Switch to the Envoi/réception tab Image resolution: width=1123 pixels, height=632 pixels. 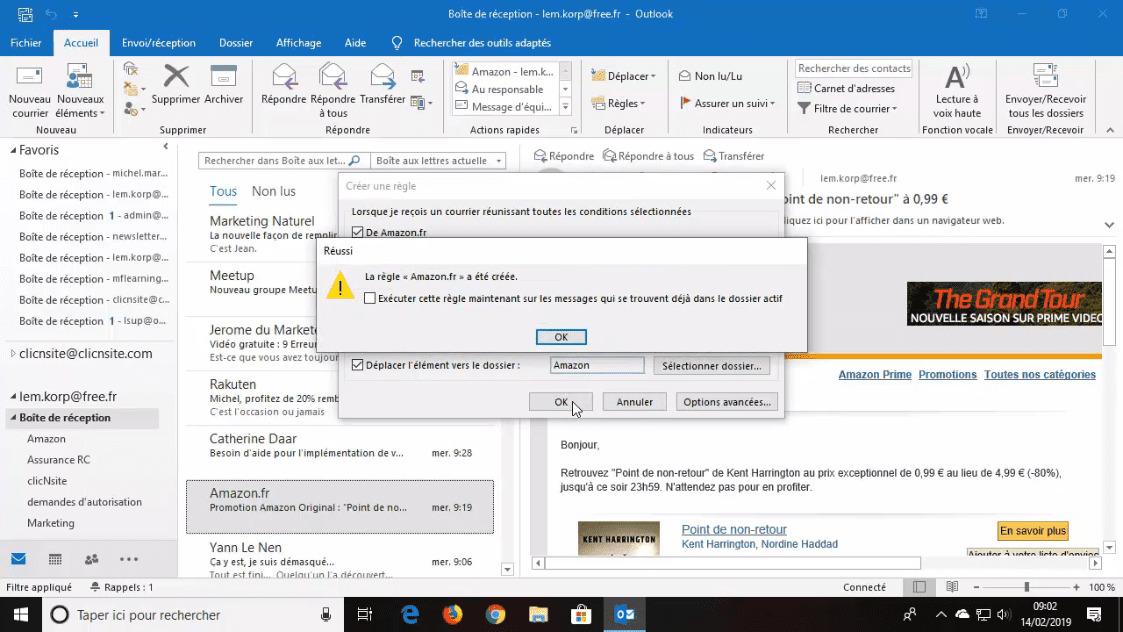click(x=158, y=43)
